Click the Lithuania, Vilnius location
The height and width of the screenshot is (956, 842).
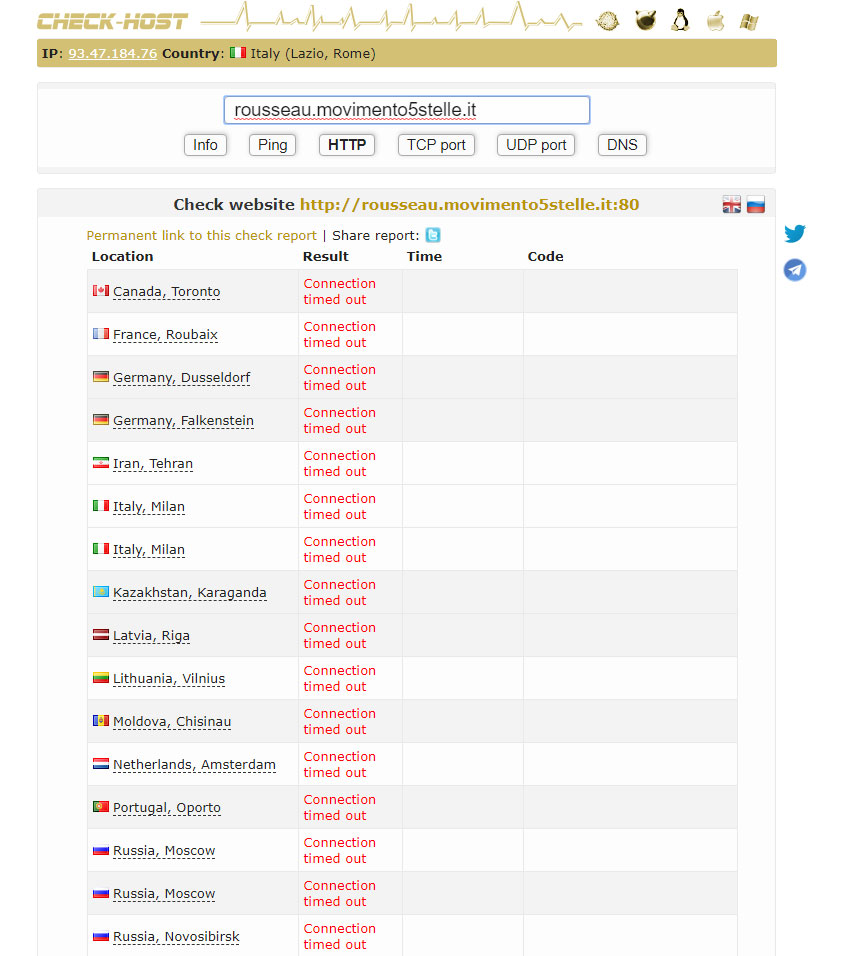[169, 679]
